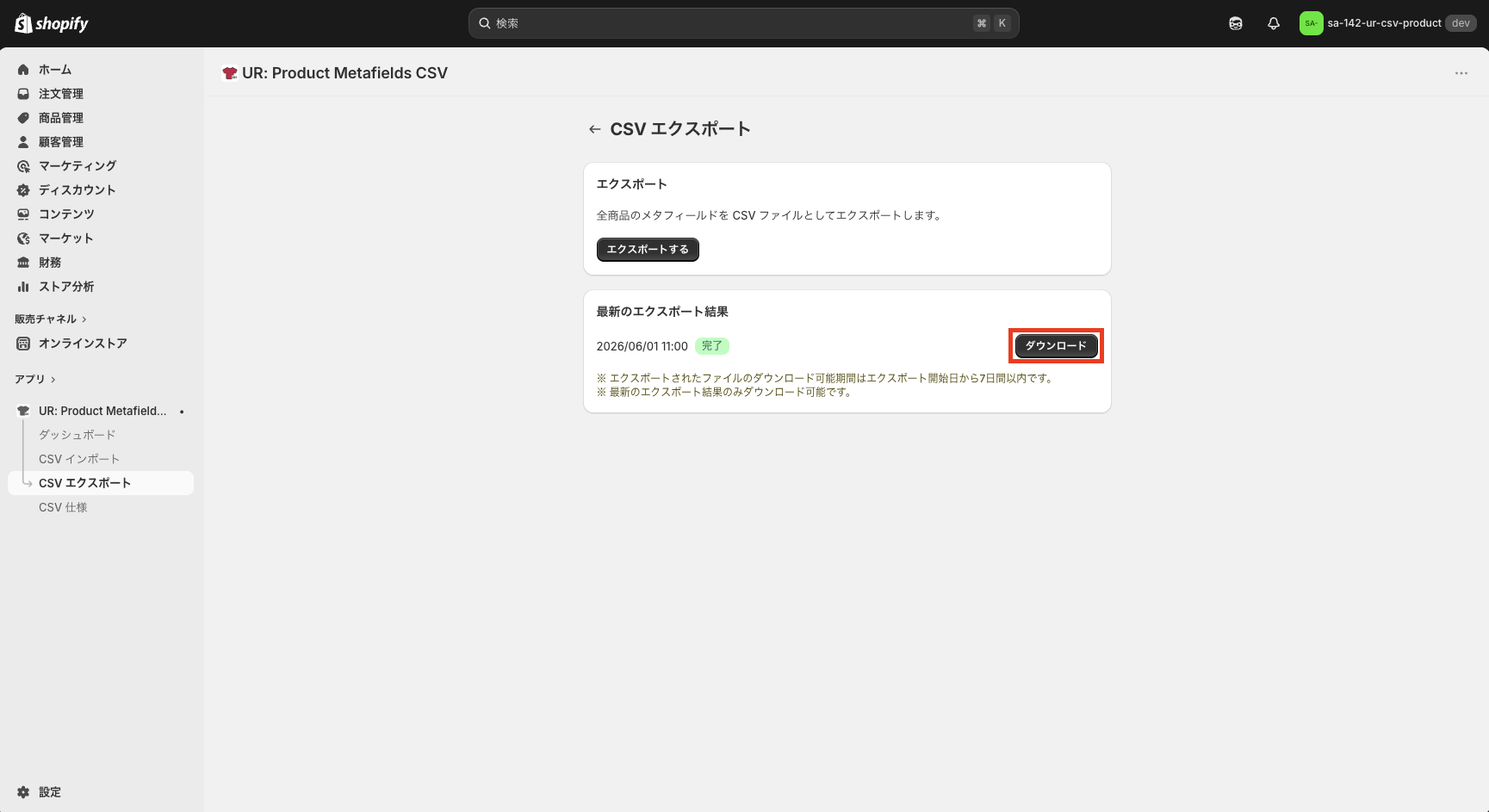Image resolution: width=1489 pixels, height=812 pixels.
Task: Open the three-dot app menu
Action: (1461, 73)
